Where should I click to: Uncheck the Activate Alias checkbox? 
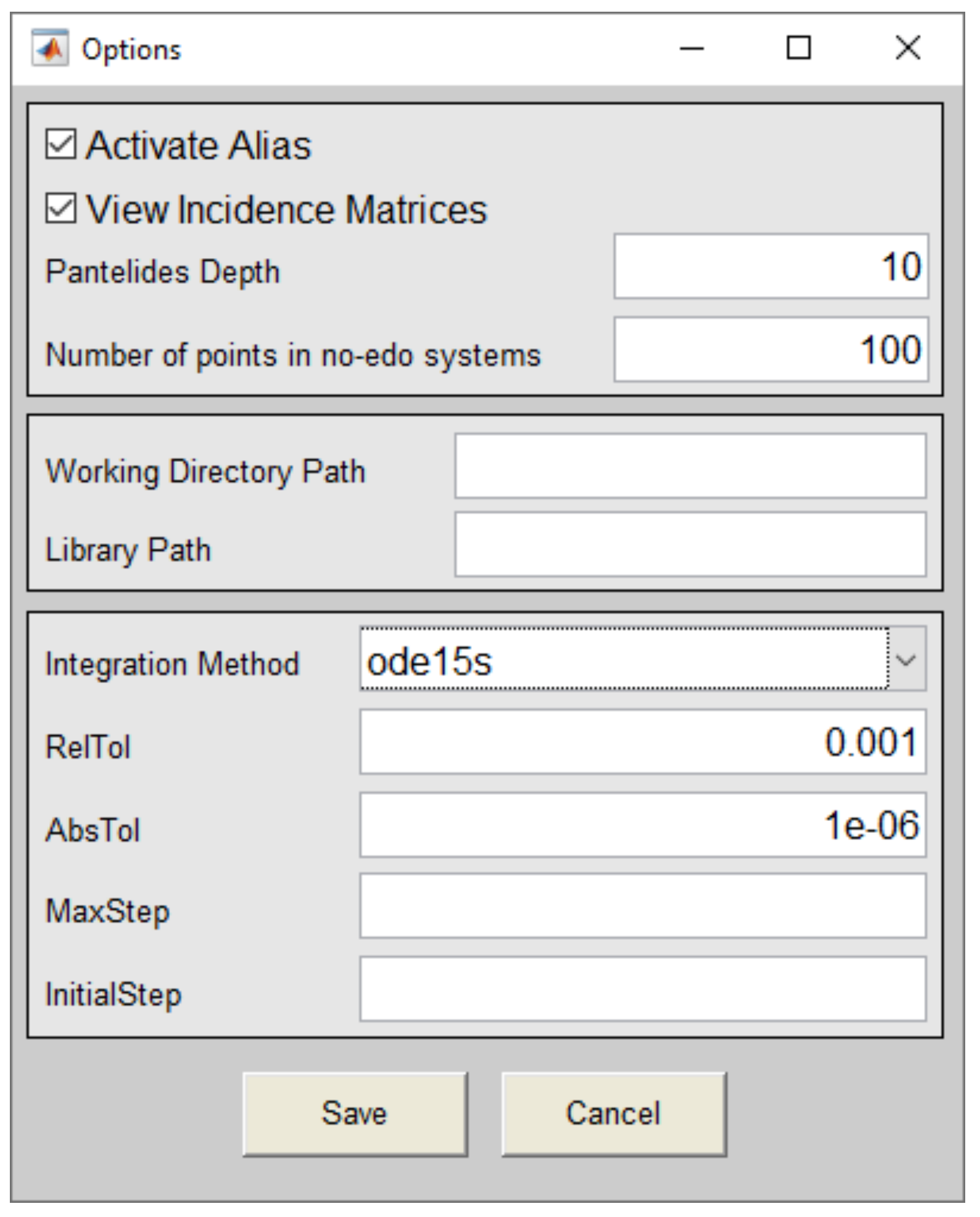(61, 145)
